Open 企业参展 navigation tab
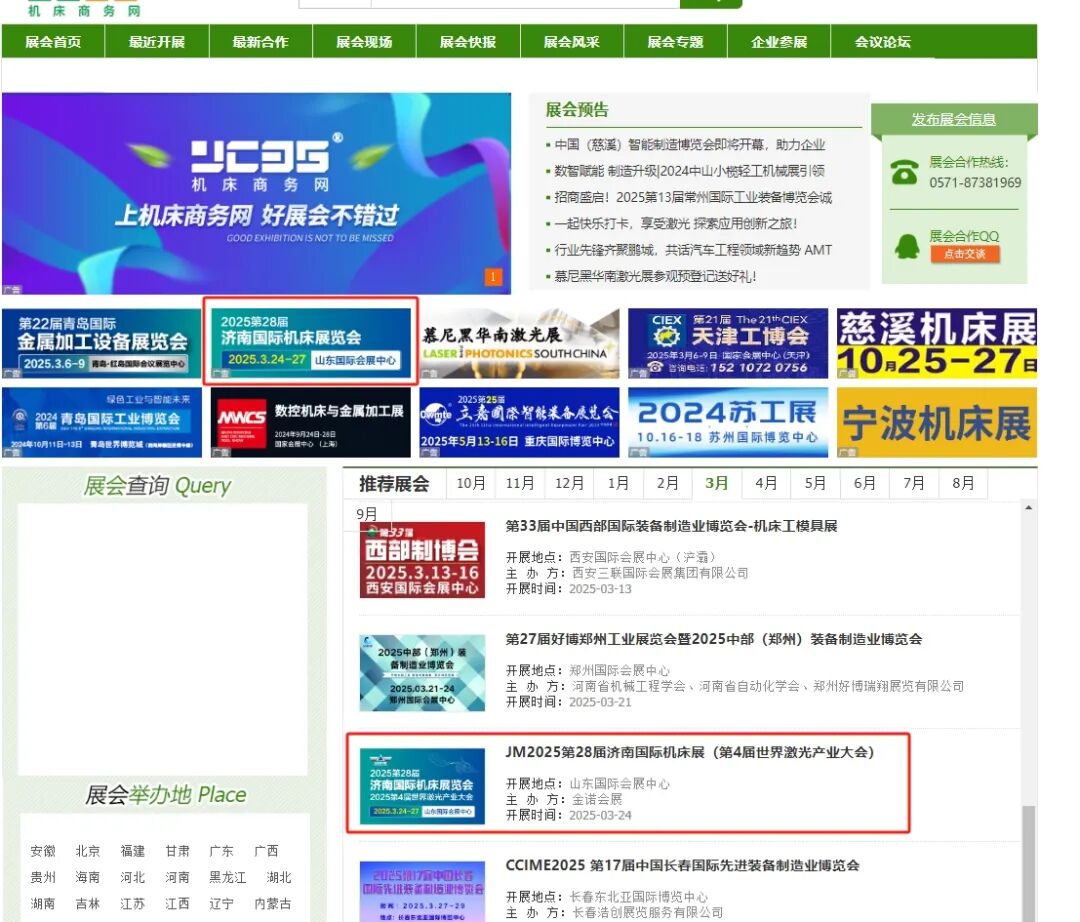The width and height of the screenshot is (1080, 922). pyautogui.click(x=779, y=42)
